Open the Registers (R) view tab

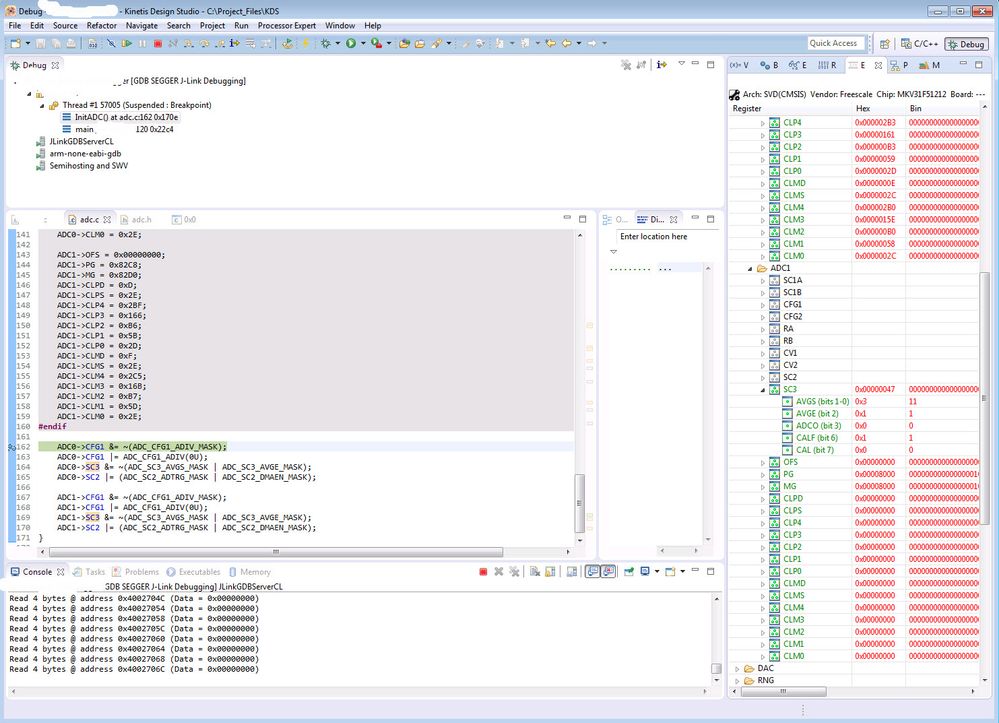pos(827,65)
